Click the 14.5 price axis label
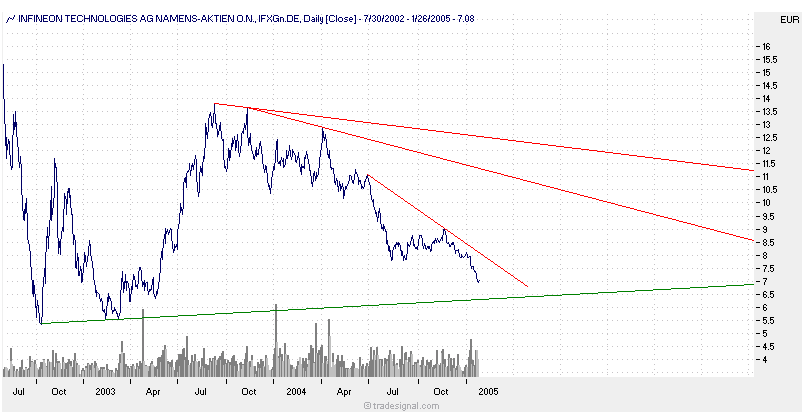 tap(772, 86)
